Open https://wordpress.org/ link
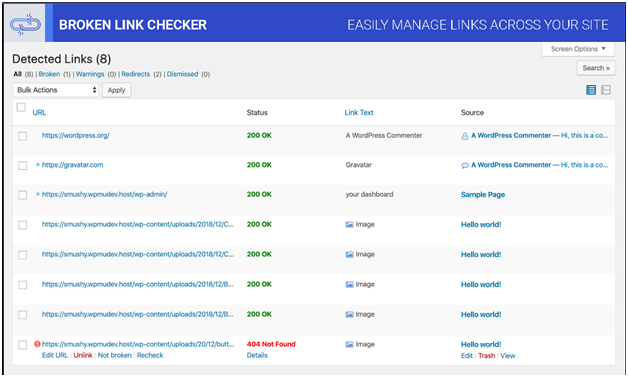 [x=76, y=135]
